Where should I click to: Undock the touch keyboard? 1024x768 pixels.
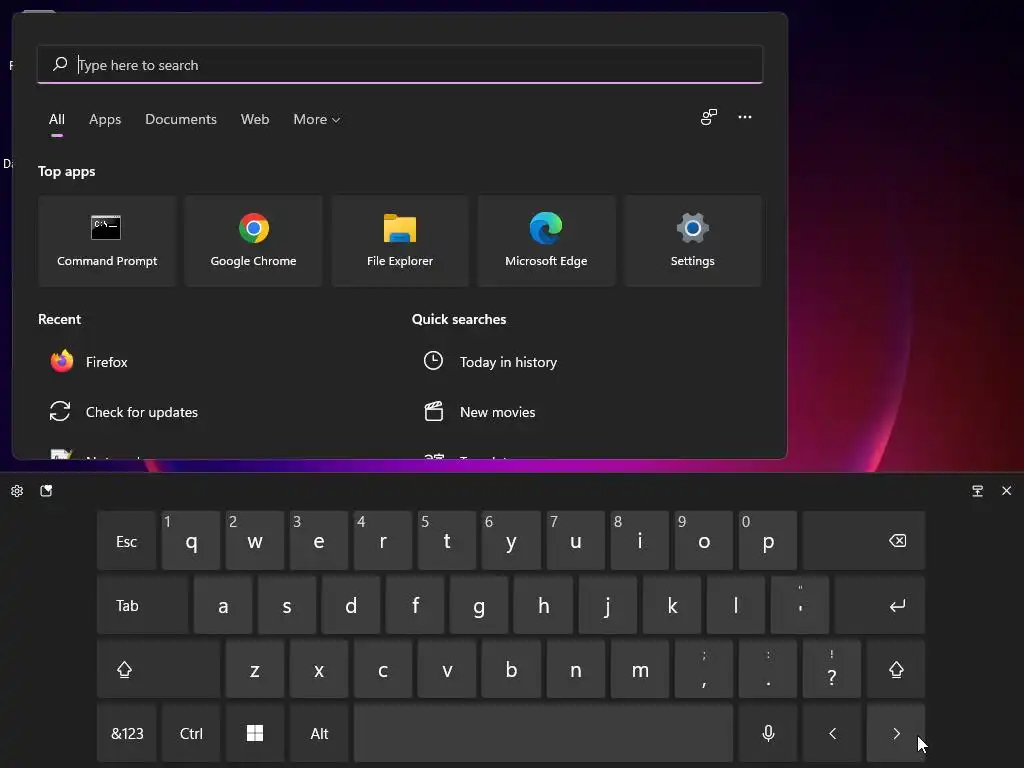(977, 491)
